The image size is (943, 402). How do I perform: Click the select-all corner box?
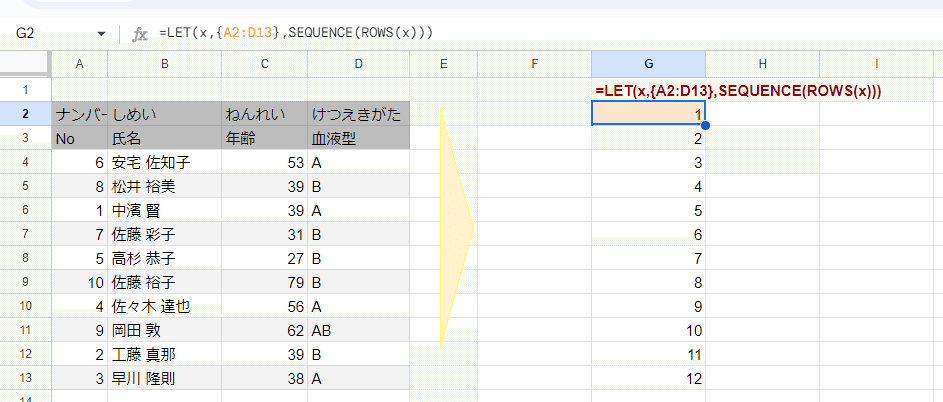[x=25, y=64]
